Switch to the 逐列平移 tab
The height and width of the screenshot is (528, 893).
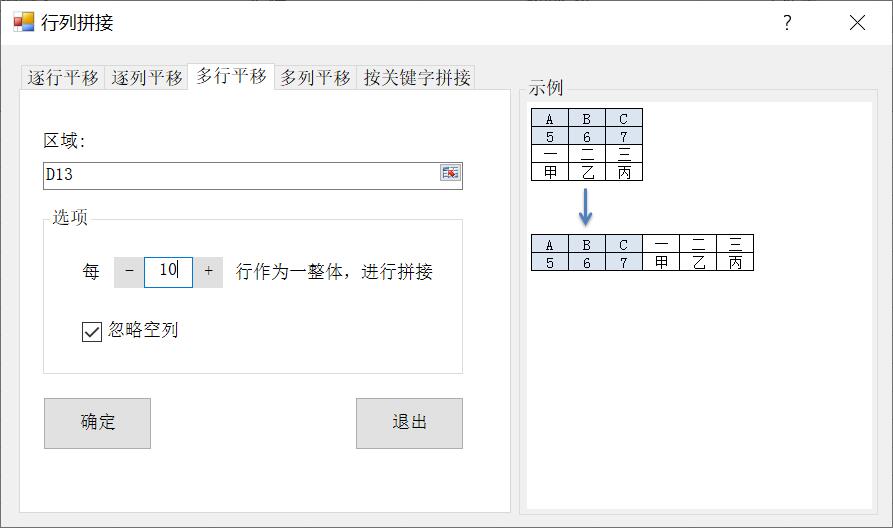point(146,77)
